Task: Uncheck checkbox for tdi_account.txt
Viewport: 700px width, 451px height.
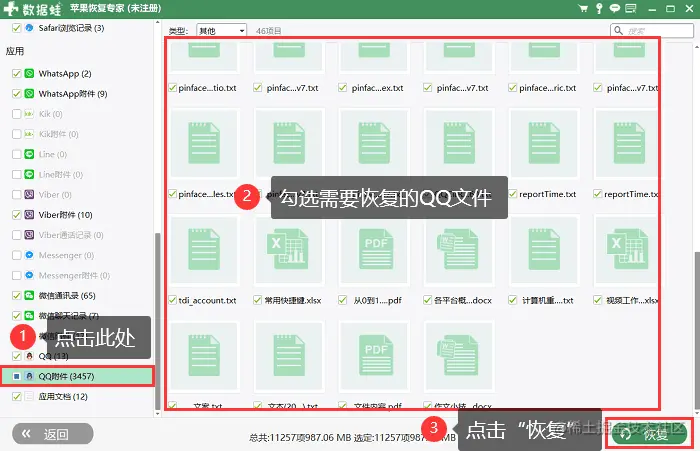Action: pyautogui.click(x=173, y=300)
